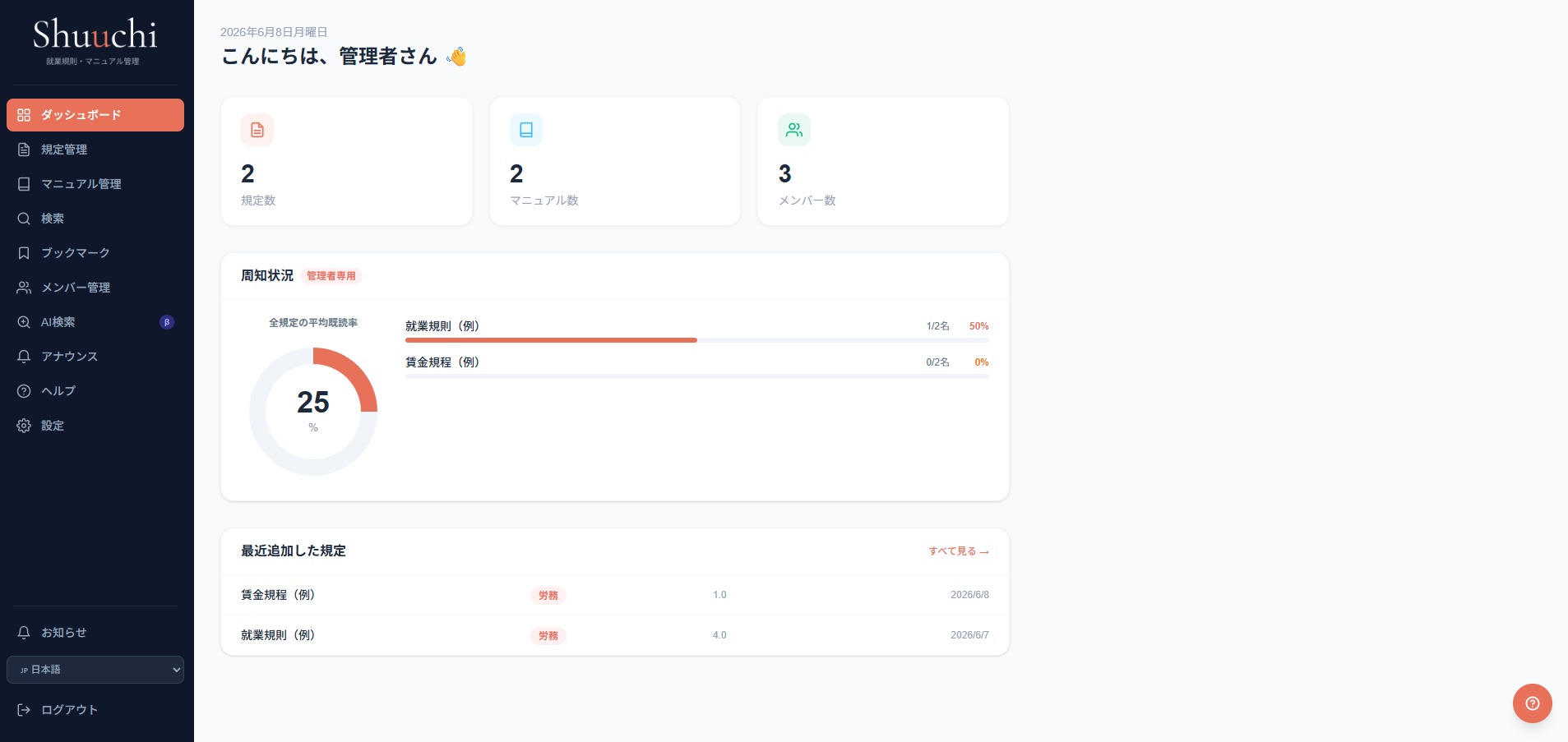Click the お知らせ bell icon
The image size is (1568, 742).
[x=24, y=633]
